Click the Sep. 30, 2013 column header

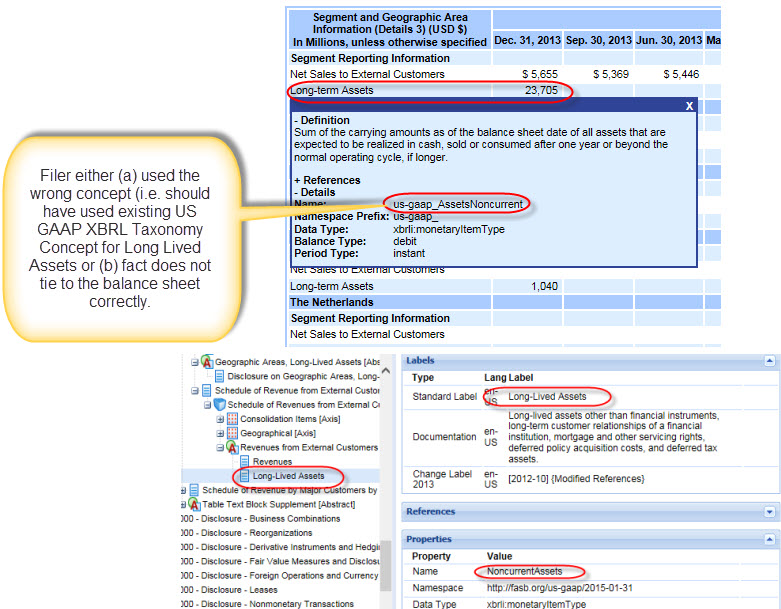[x=599, y=40]
